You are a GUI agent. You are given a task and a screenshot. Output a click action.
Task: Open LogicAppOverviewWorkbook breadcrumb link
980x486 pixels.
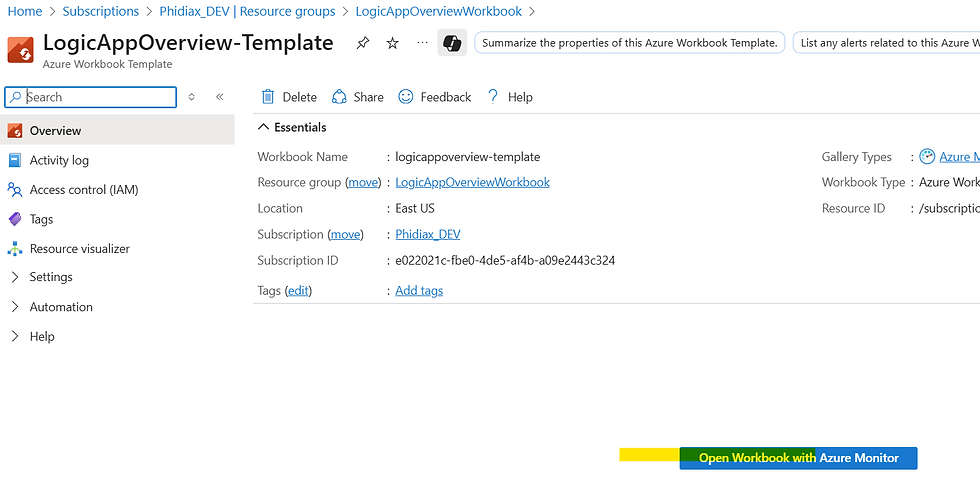tap(439, 11)
